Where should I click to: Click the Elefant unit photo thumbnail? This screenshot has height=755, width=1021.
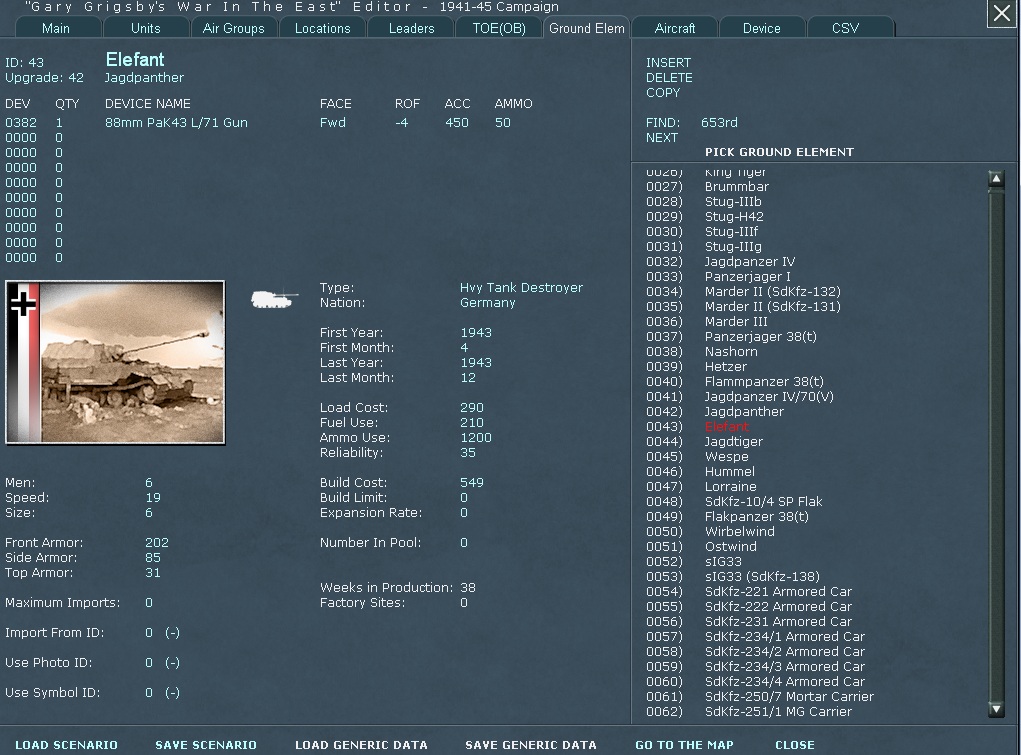tap(115, 362)
